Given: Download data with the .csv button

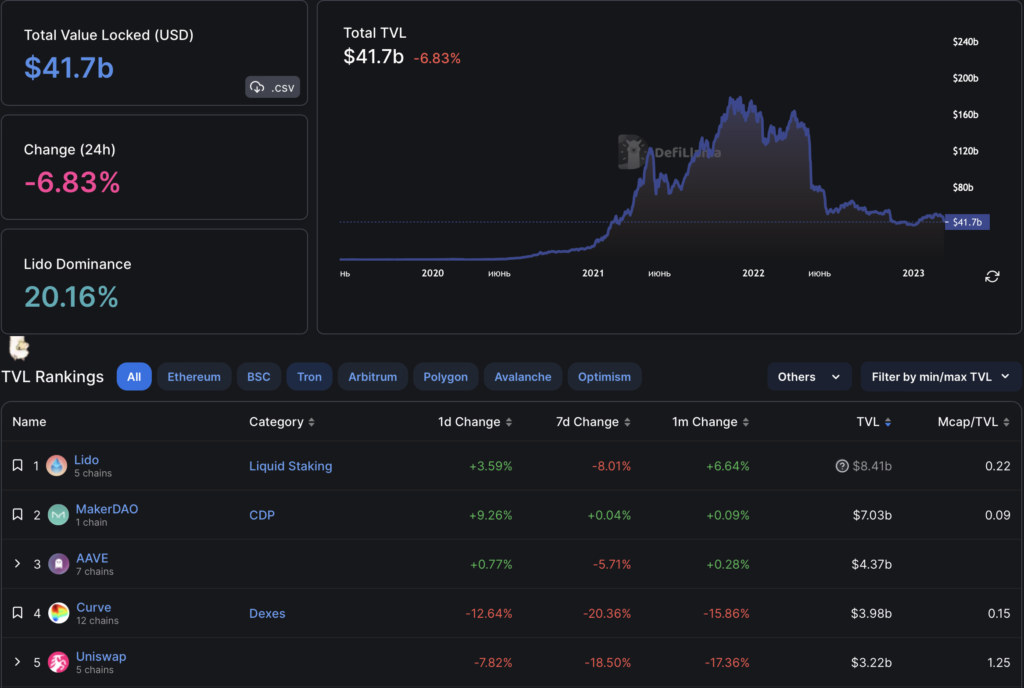Looking at the screenshot, I should 272,87.
